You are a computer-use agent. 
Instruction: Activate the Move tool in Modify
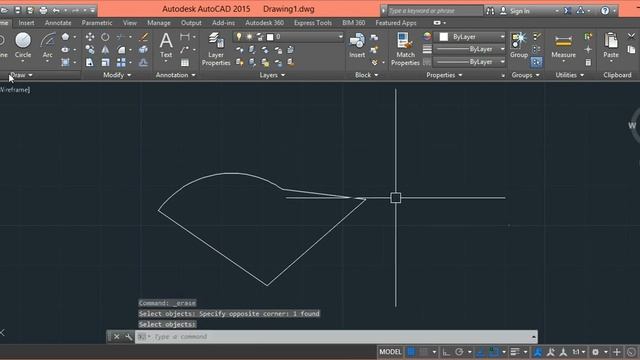pos(90,37)
